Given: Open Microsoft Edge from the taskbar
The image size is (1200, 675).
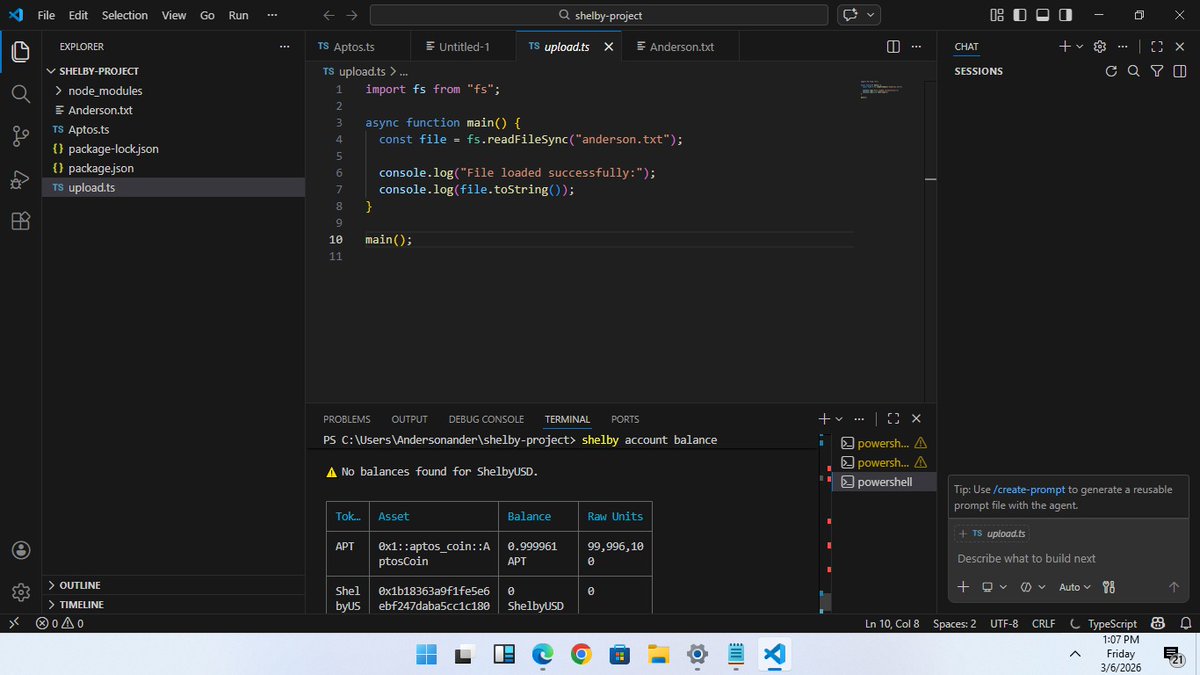Looking at the screenshot, I should tap(542, 655).
